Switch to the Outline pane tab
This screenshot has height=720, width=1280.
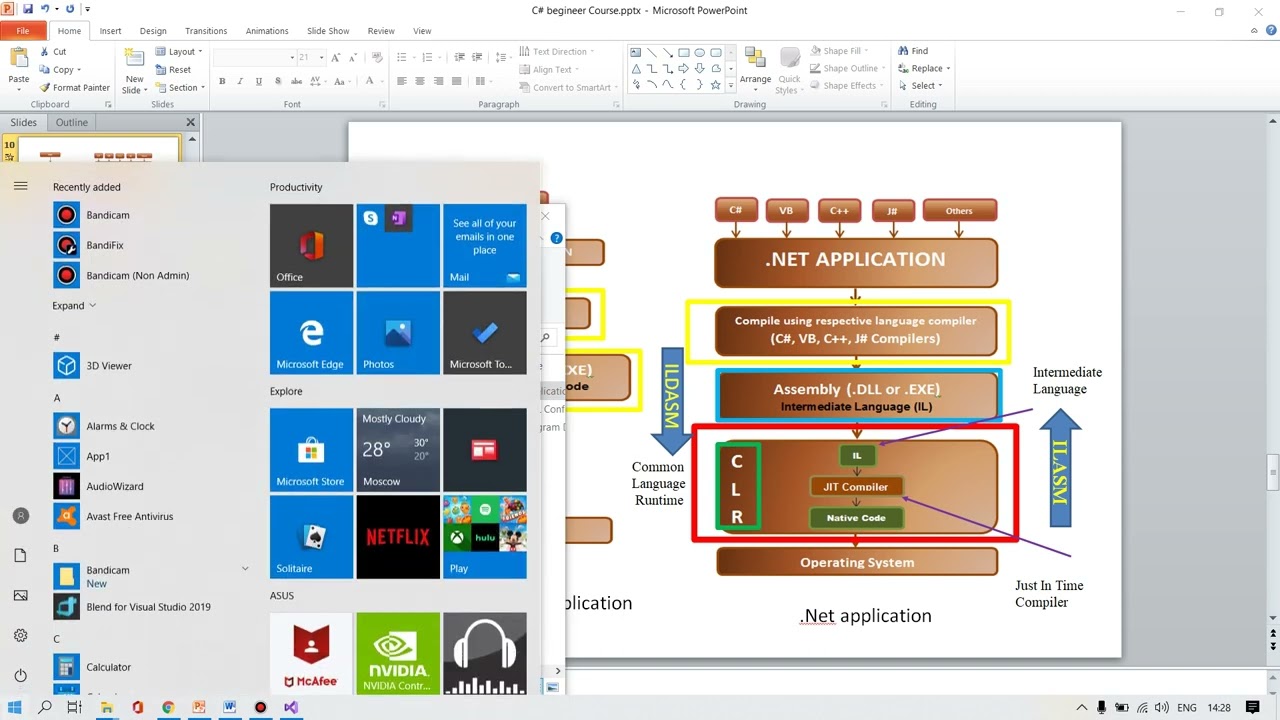pos(71,122)
